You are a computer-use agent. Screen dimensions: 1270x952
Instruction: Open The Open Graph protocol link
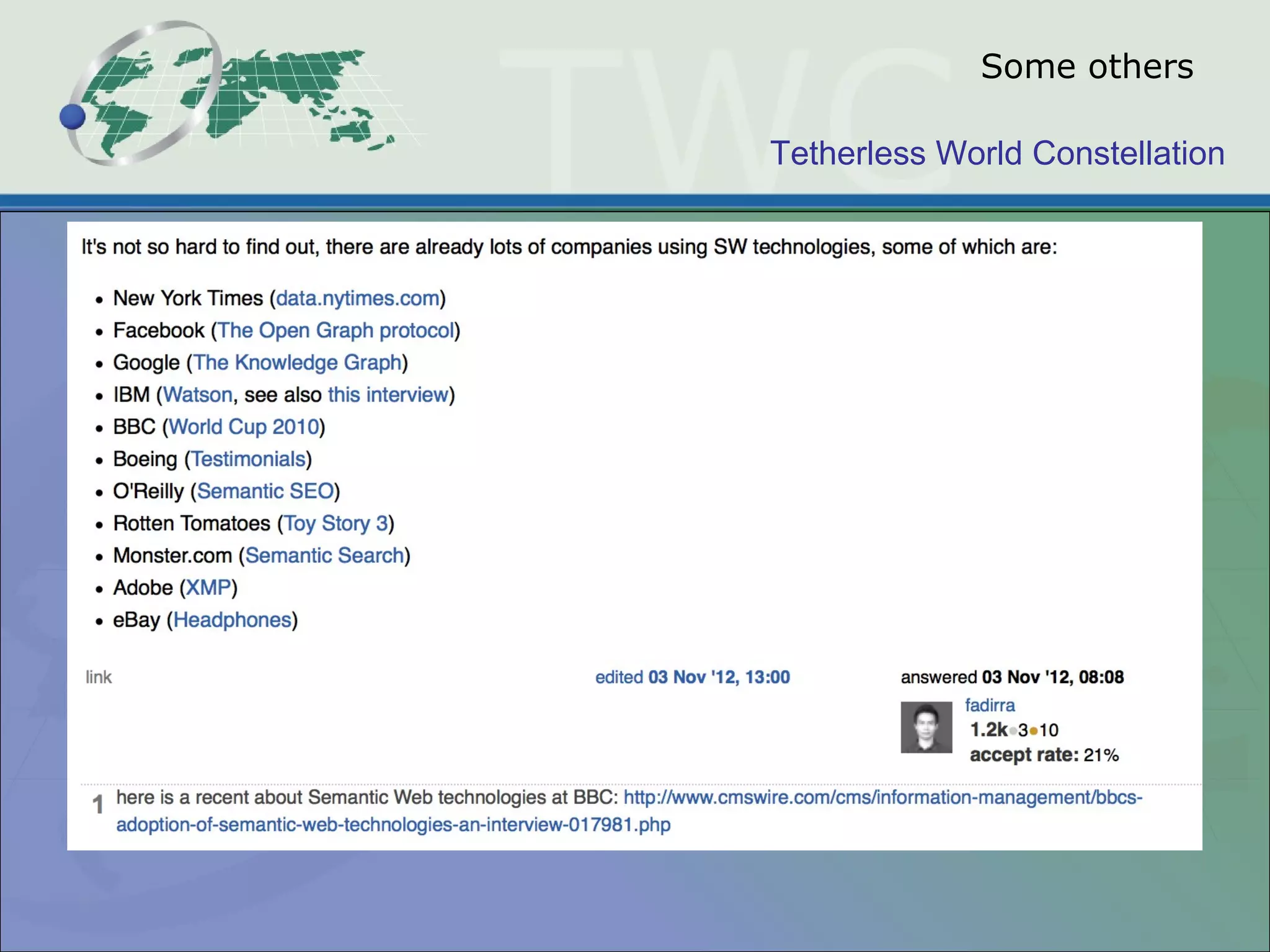point(335,330)
